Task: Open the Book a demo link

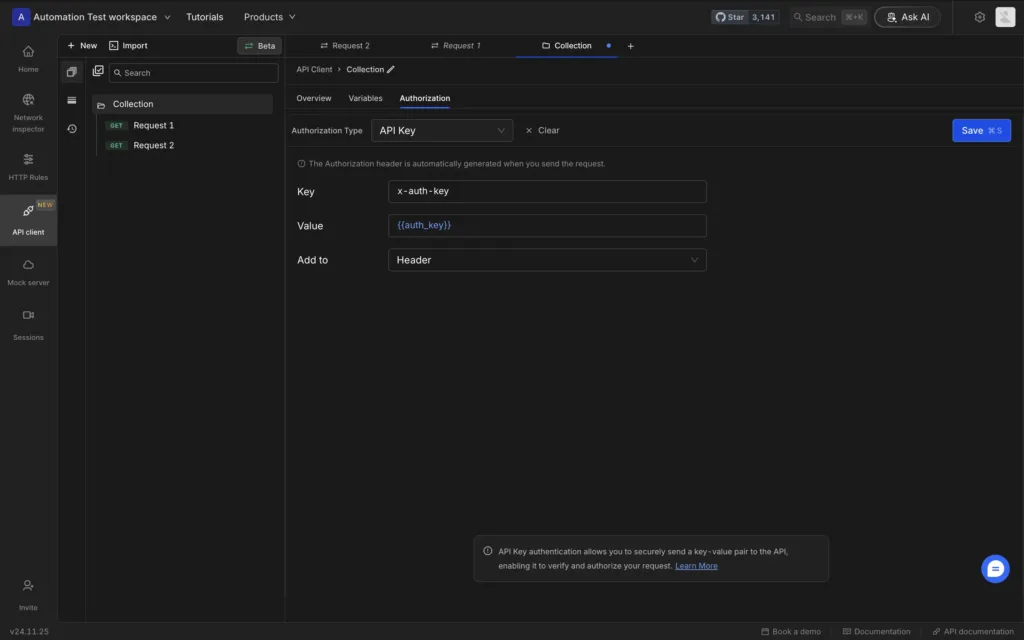Action: [x=790, y=632]
